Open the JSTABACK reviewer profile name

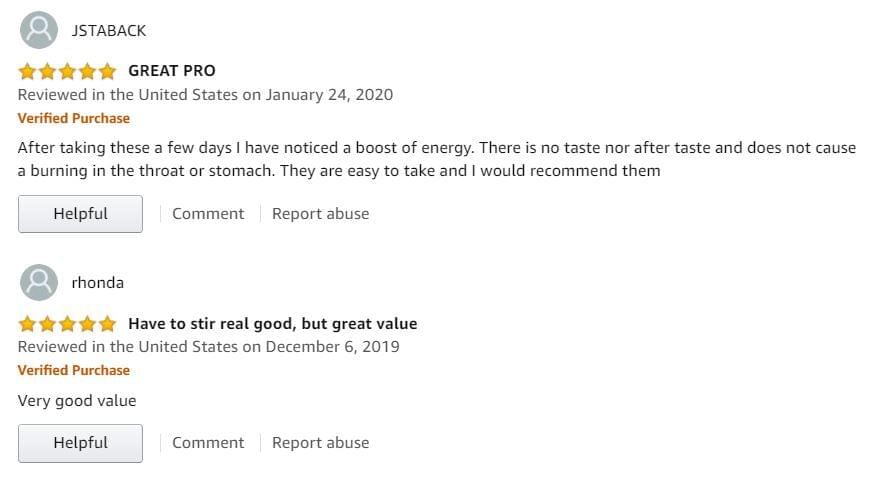[109, 30]
